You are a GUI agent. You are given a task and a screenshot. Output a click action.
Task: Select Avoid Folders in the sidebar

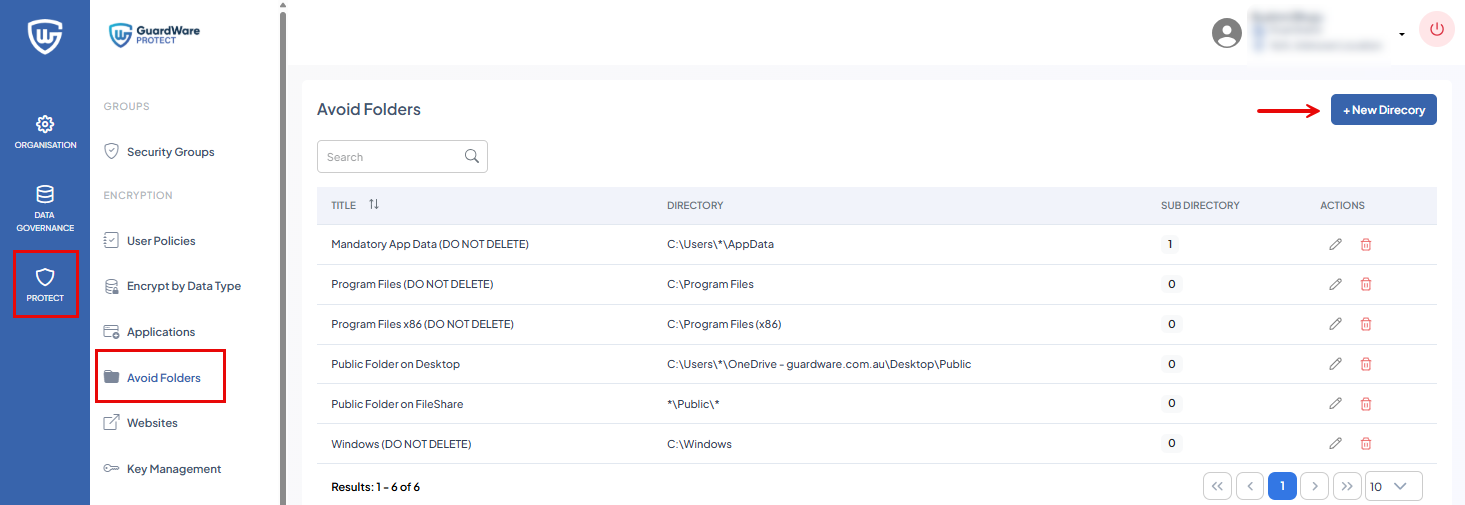pyautogui.click(x=152, y=378)
